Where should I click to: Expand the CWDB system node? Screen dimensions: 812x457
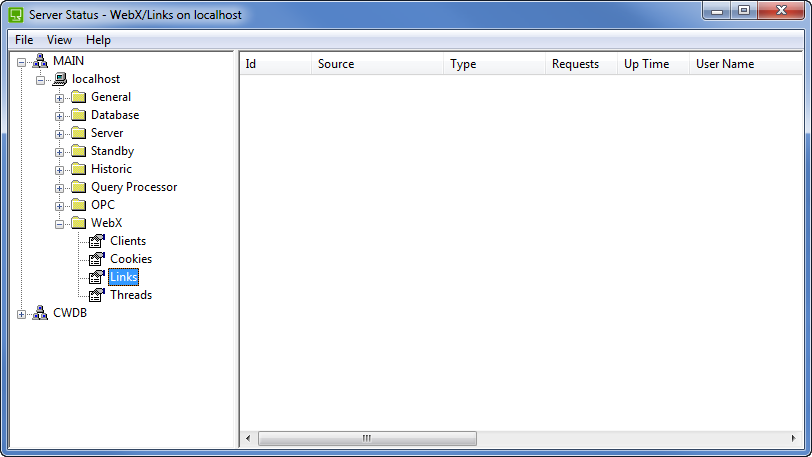pos(22,314)
